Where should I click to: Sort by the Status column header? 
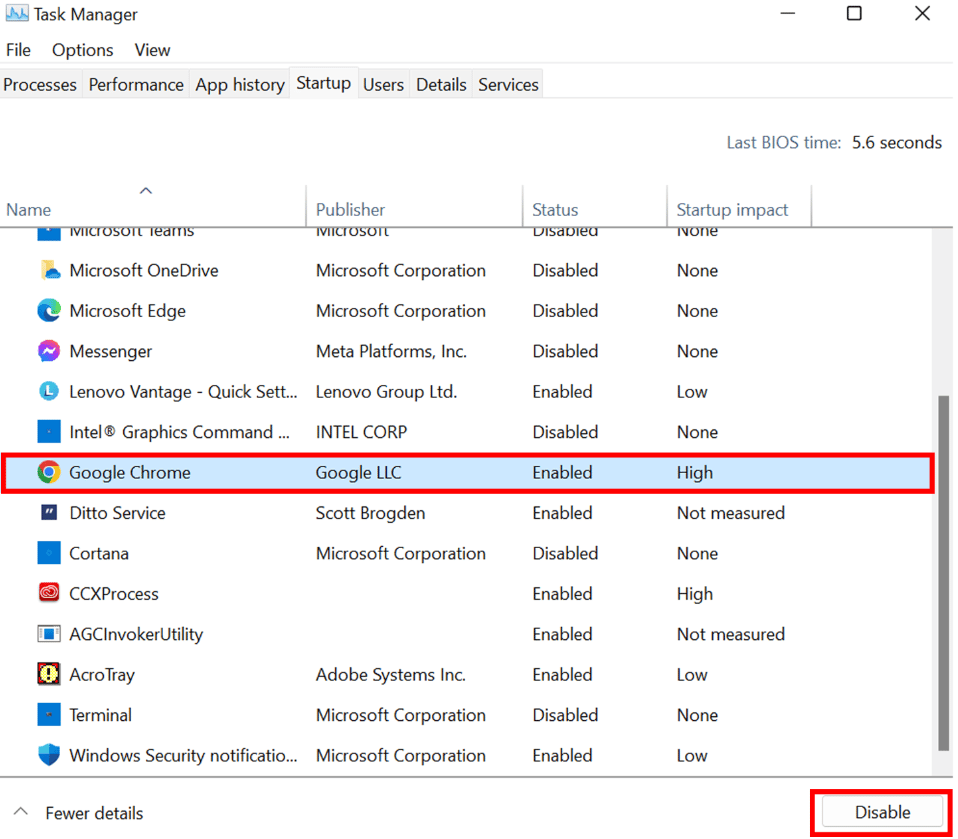[x=595, y=206]
